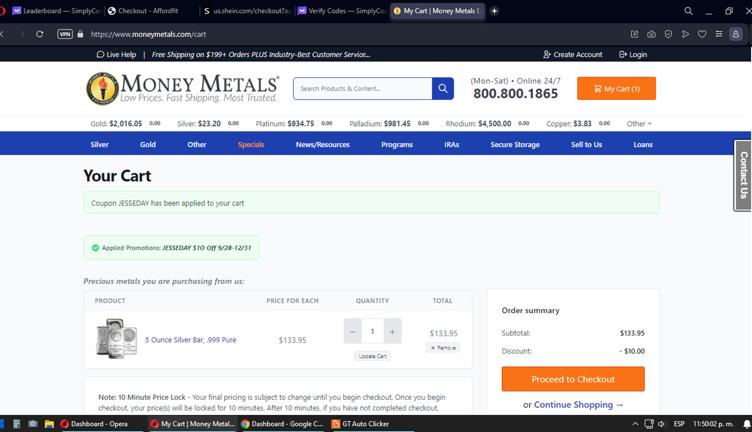The height and width of the screenshot is (432, 752).
Task: Switch to the Verify Codes — SimplyCodes tab
Action: click(x=341, y=11)
